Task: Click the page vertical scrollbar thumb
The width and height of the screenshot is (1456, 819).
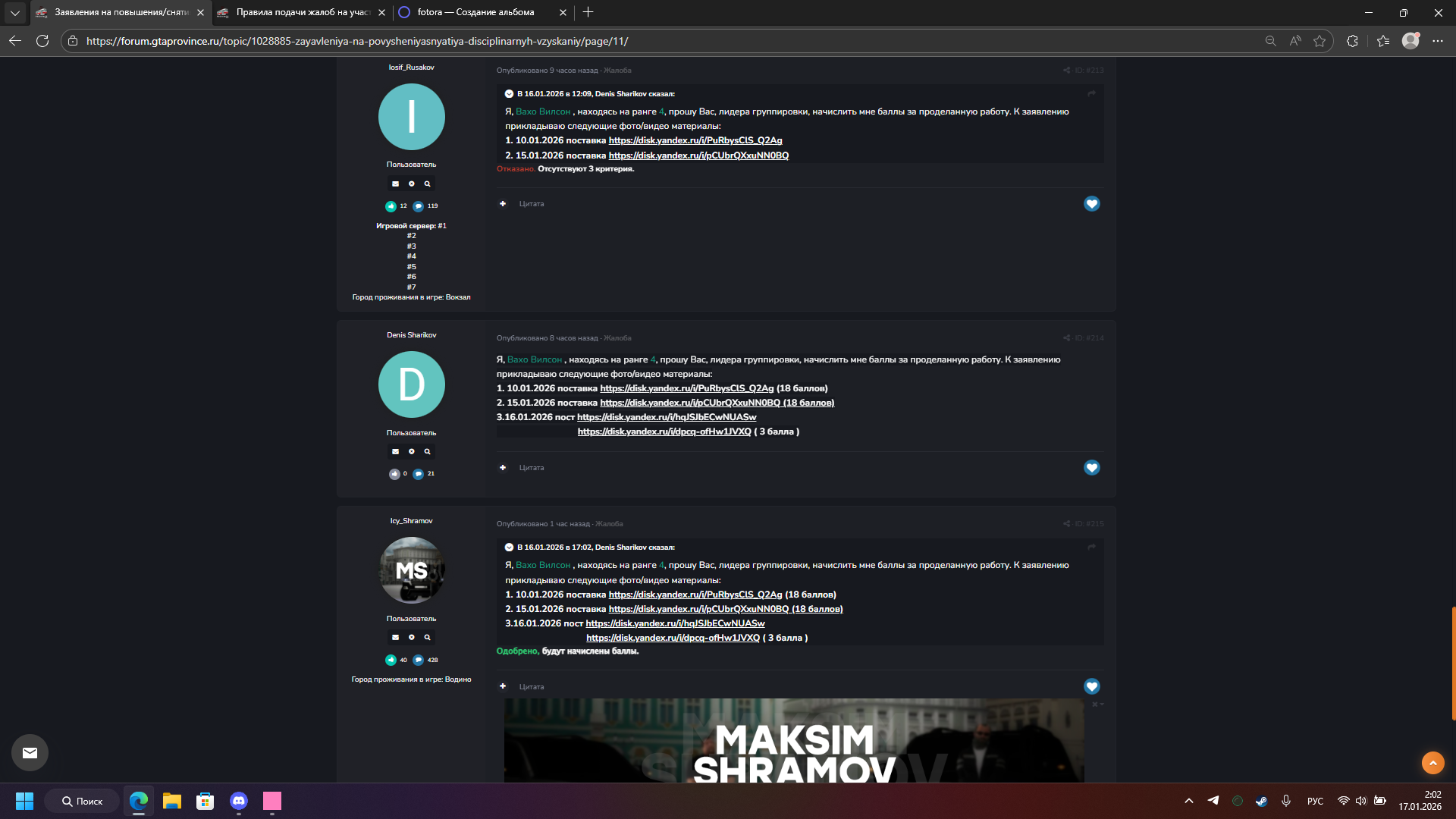Action: click(x=1452, y=662)
